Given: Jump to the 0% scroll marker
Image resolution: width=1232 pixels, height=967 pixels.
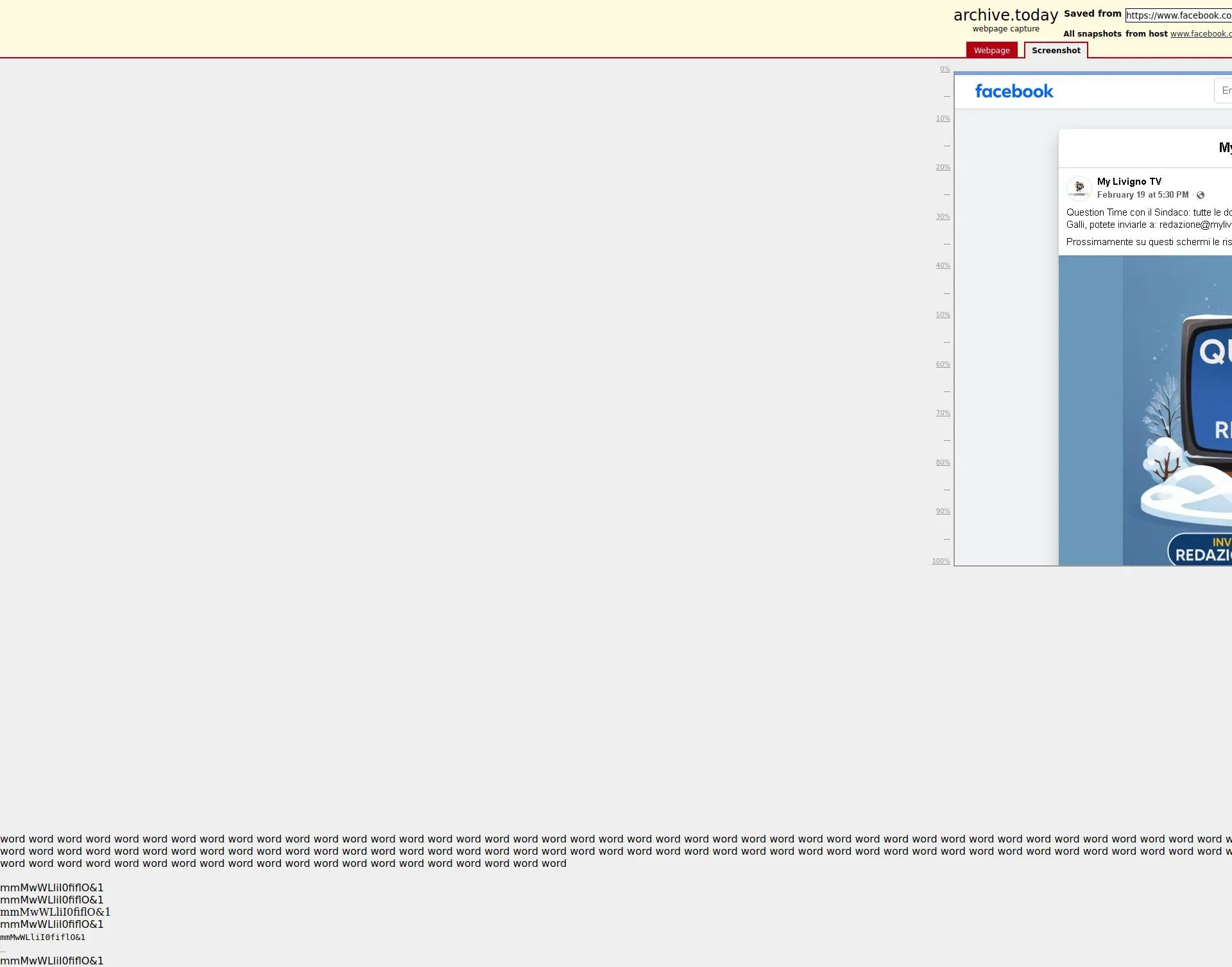Looking at the screenshot, I should [945, 69].
